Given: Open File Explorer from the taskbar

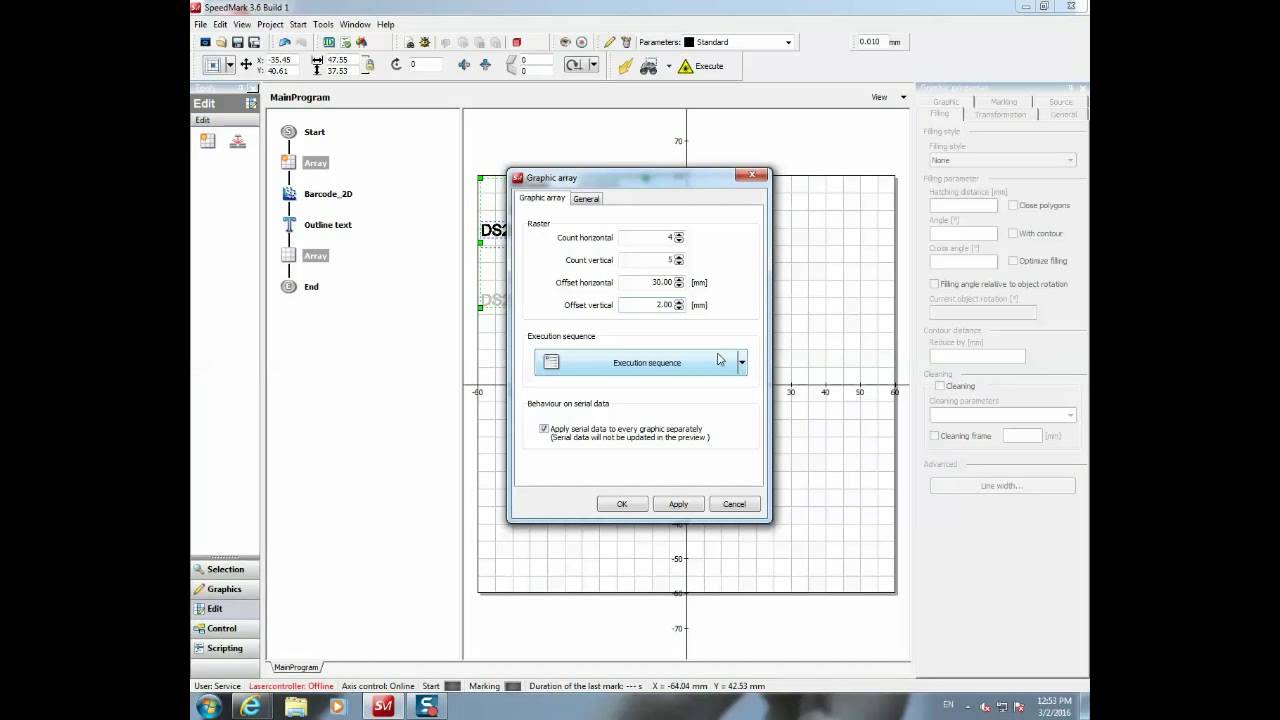Looking at the screenshot, I should [296, 706].
